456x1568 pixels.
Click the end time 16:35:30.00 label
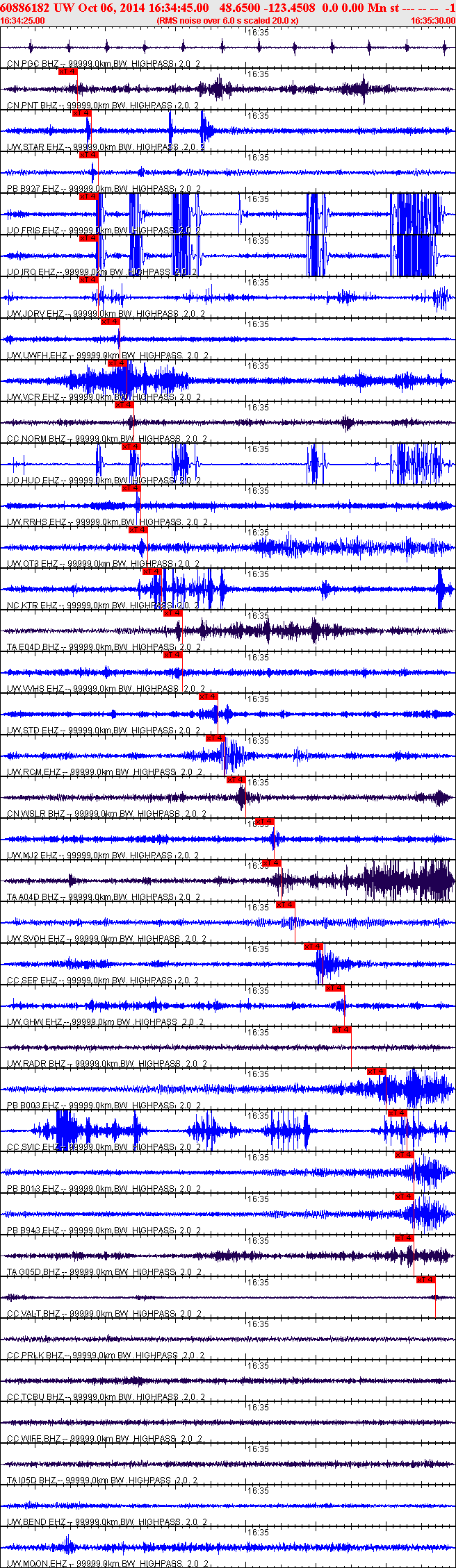pos(433,21)
